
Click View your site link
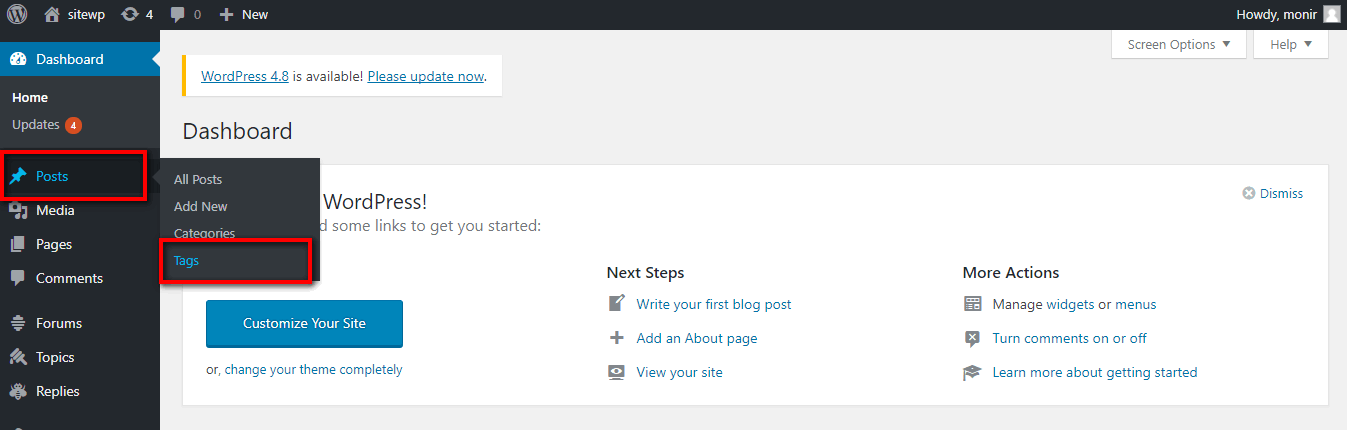point(679,372)
